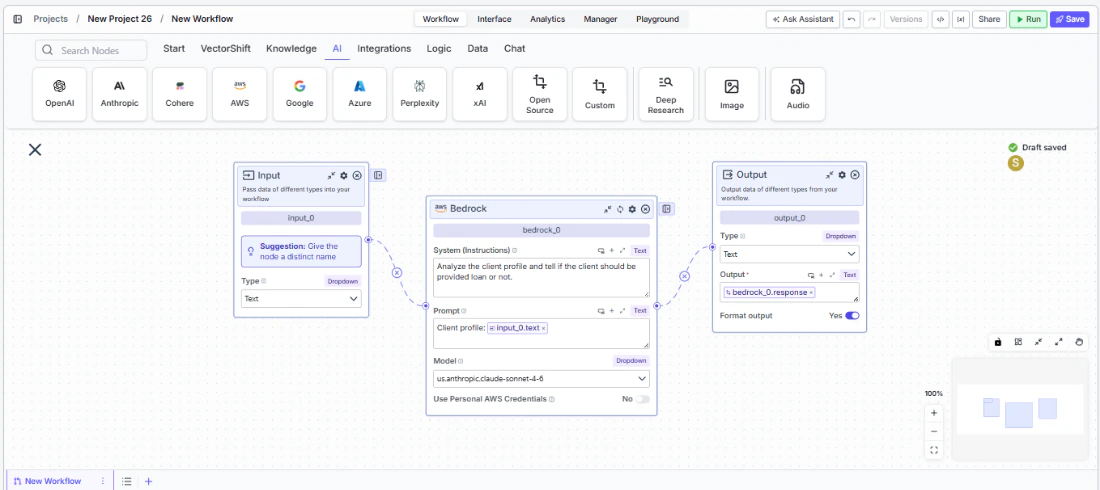Zoom out with the minus button
The height and width of the screenshot is (490, 1100).
[934, 432]
